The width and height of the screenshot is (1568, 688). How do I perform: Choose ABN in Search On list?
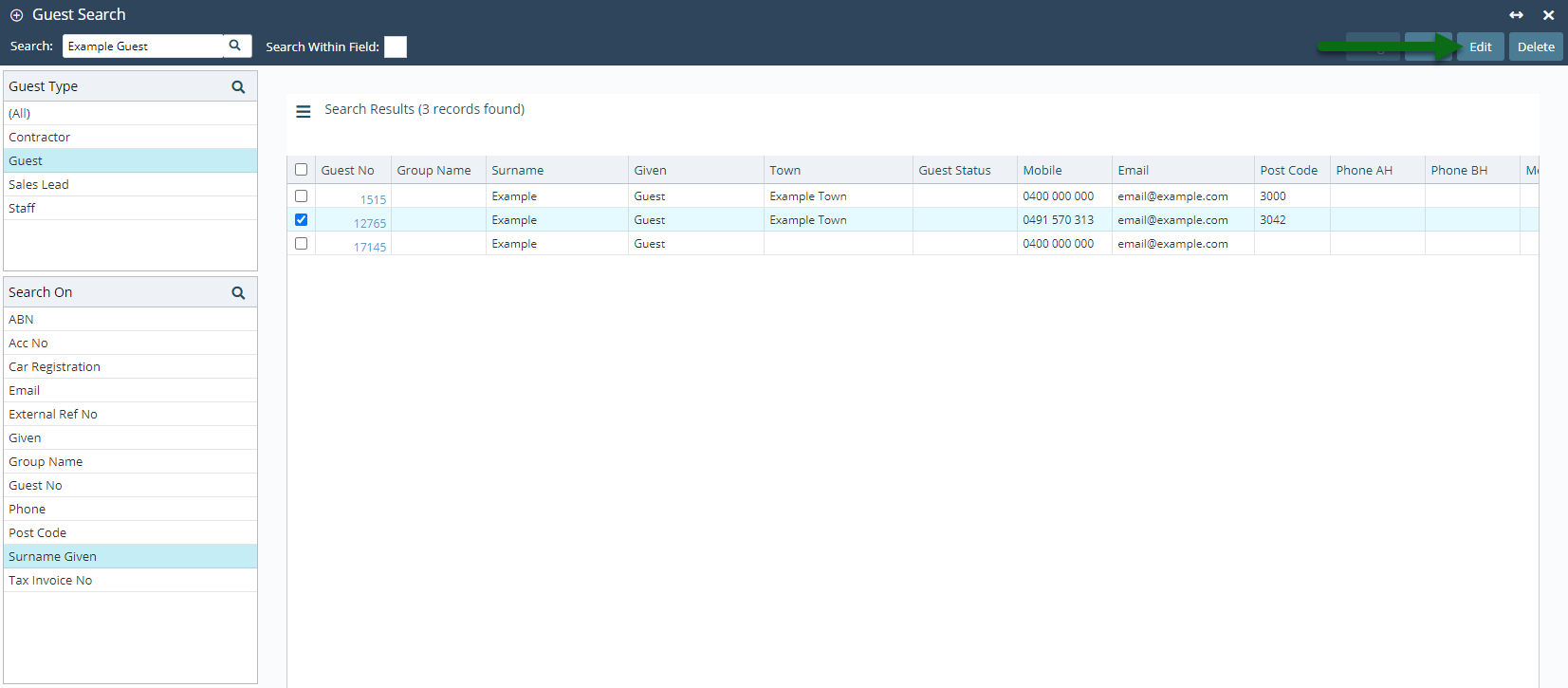pyautogui.click(x=130, y=319)
